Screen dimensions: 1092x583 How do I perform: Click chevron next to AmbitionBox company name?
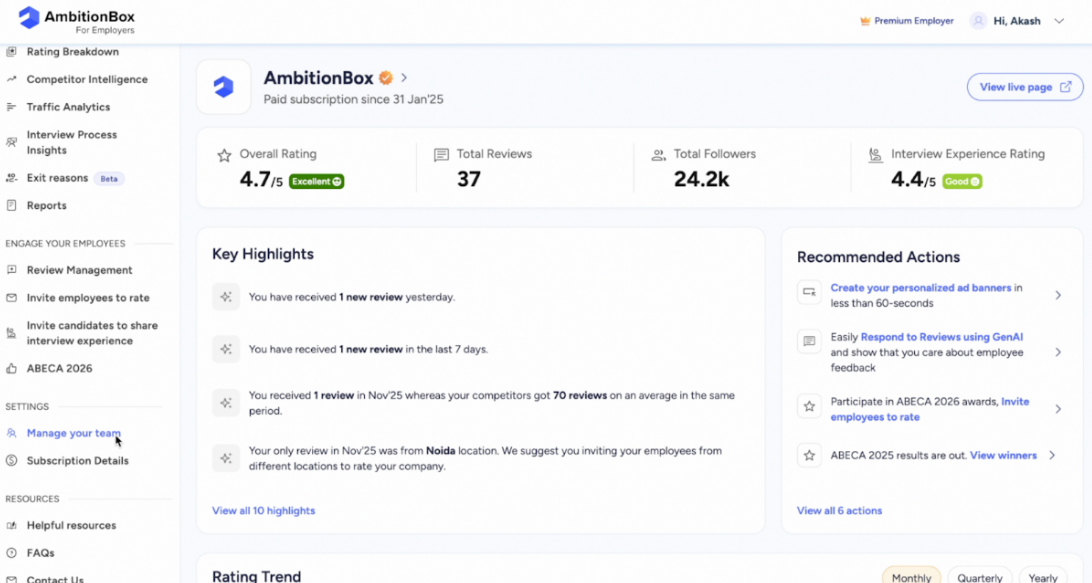click(404, 78)
